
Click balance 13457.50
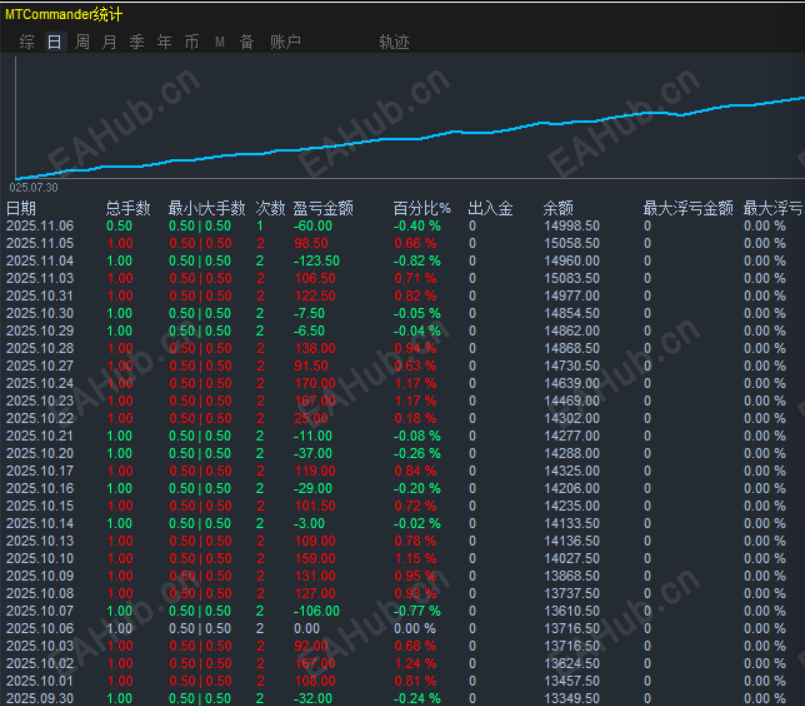pyautogui.click(x=572, y=681)
